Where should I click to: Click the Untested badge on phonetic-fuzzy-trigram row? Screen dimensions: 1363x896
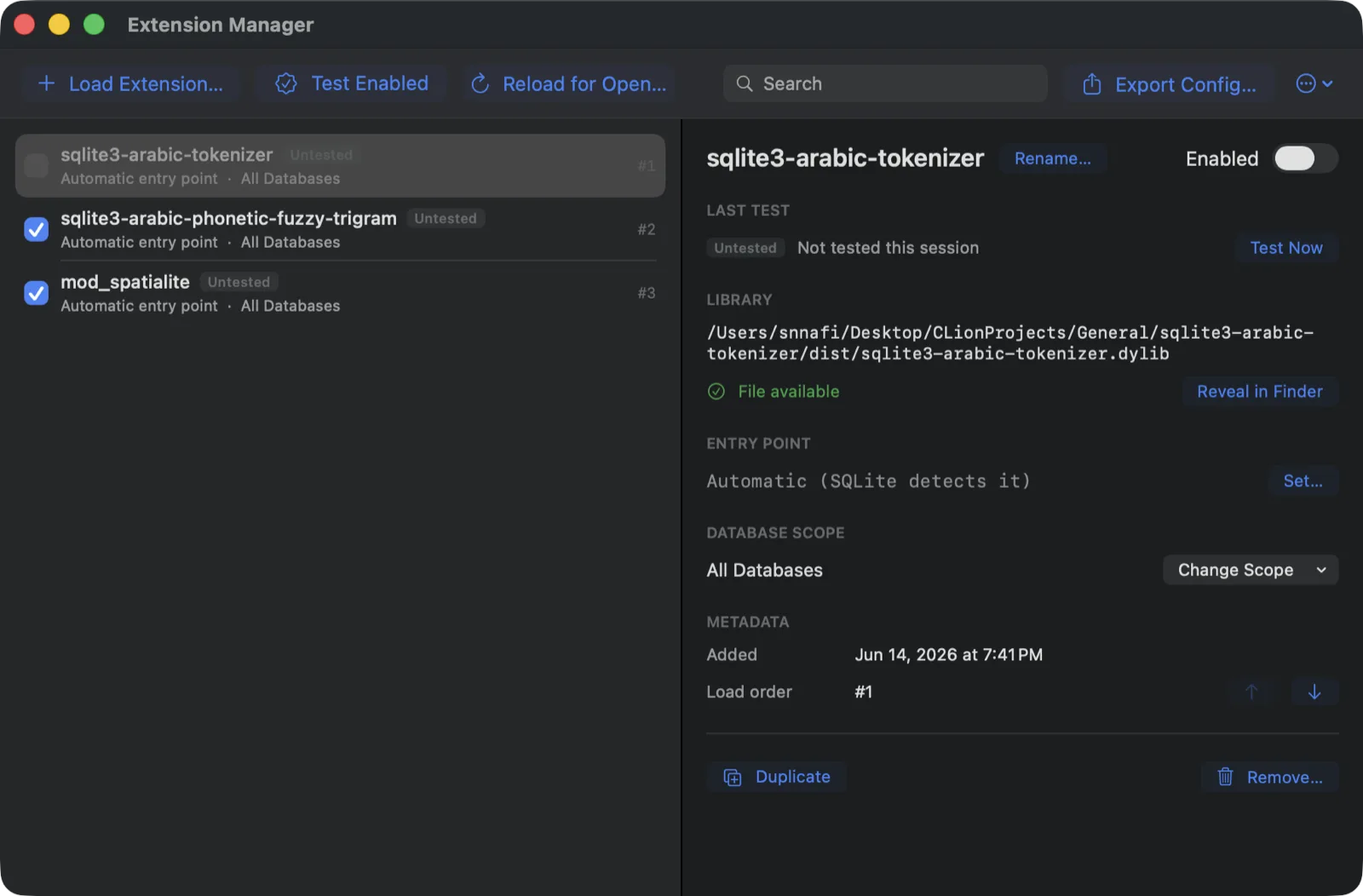click(445, 218)
